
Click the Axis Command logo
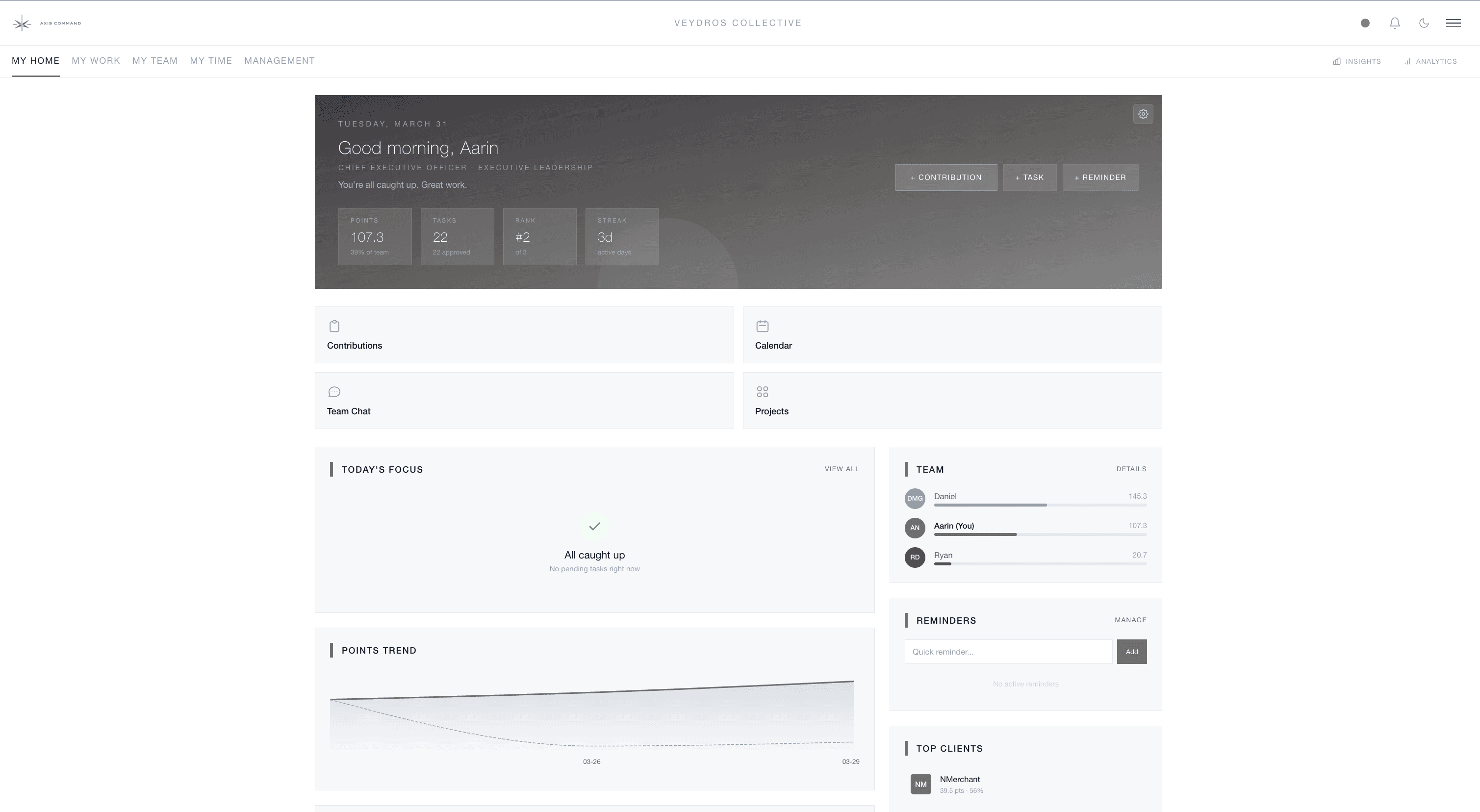tap(23, 23)
